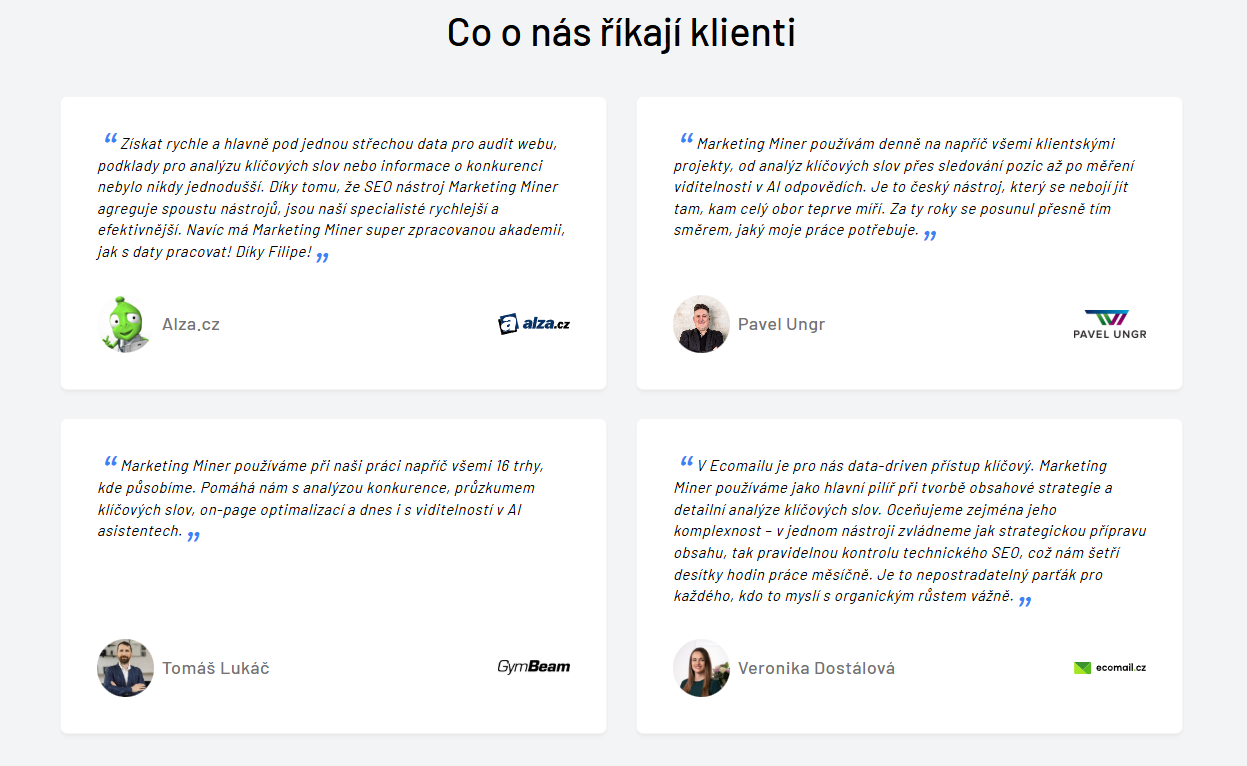
Task: Click the green Alza alien mascot avatar
Action: (x=125, y=324)
